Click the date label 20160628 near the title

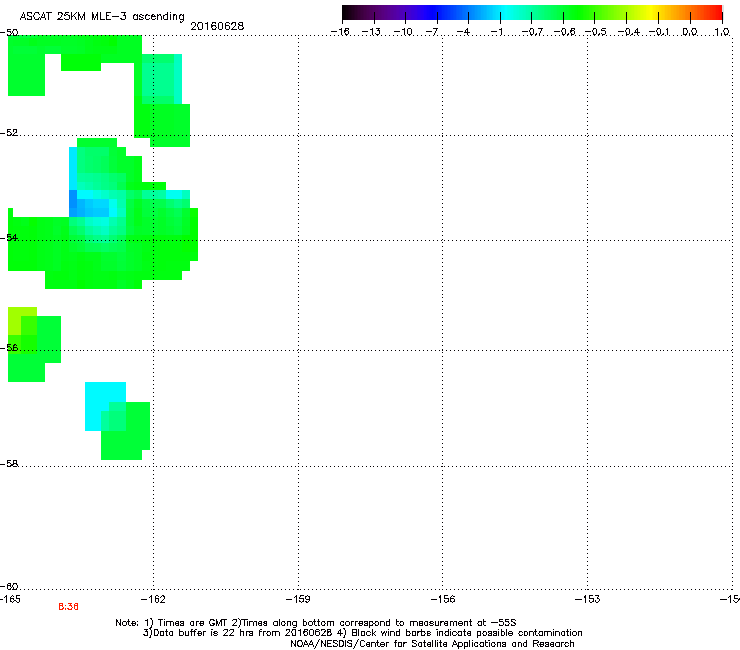tap(217, 26)
